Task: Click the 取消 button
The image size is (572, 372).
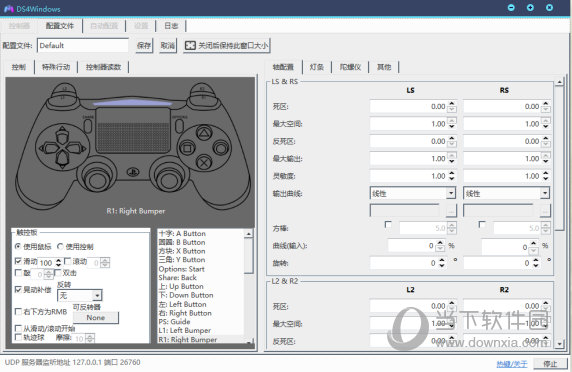Action: tap(168, 46)
